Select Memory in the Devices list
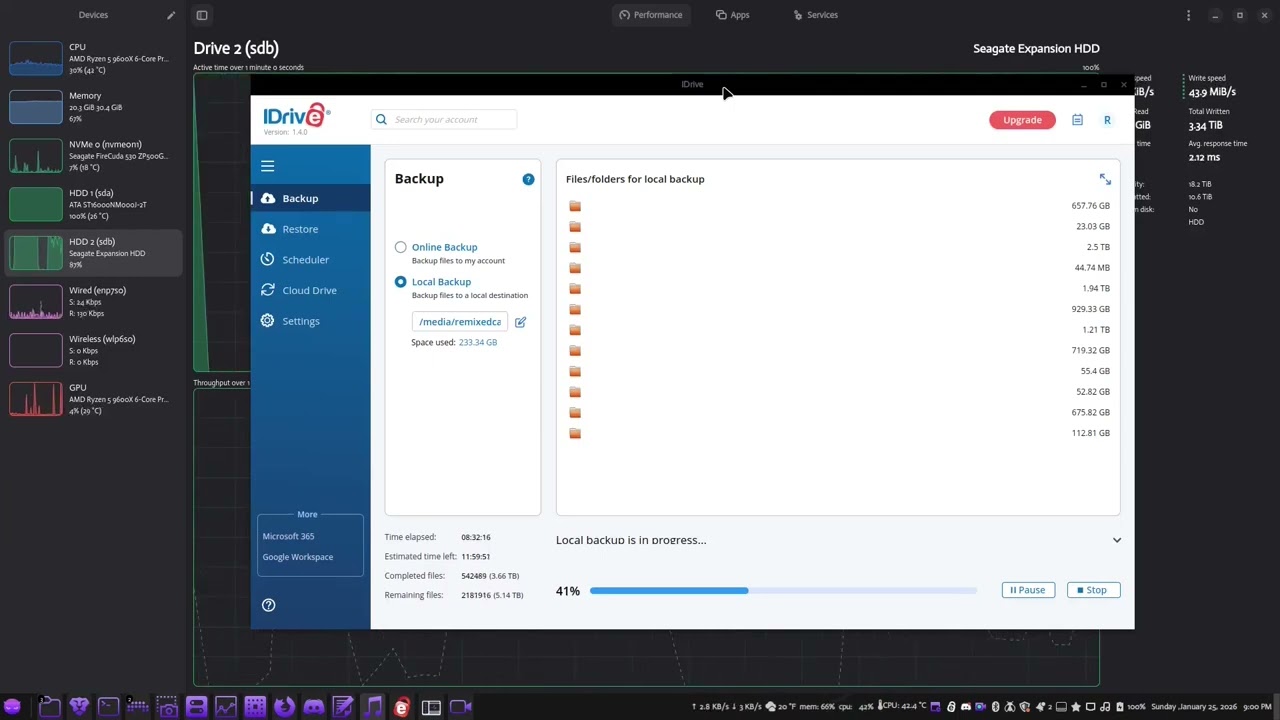Screen dimensions: 1280x720 coord(92,107)
